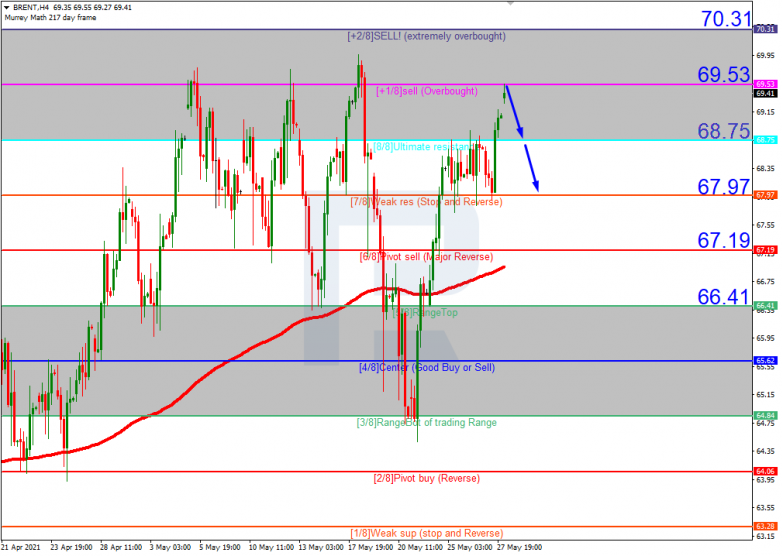Select the large 68.75 level value
782x556 pixels.
[724, 131]
